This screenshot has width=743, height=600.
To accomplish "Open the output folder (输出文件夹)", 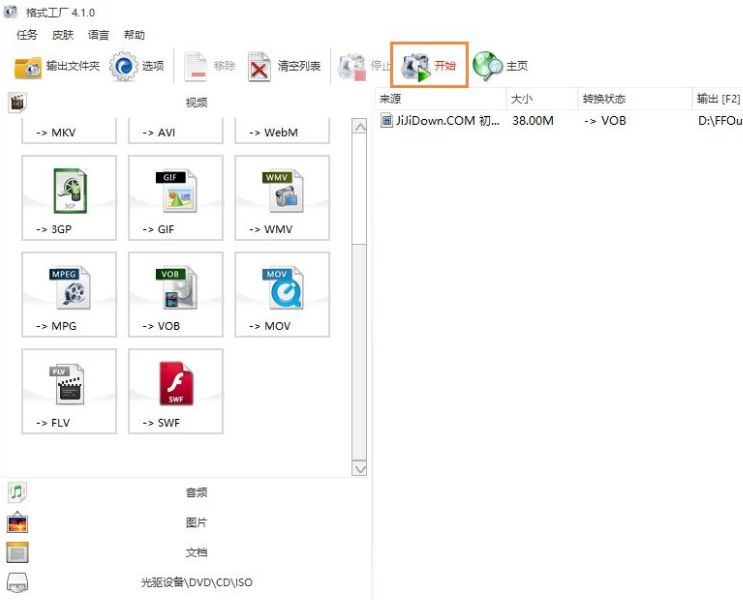I will (x=57, y=67).
